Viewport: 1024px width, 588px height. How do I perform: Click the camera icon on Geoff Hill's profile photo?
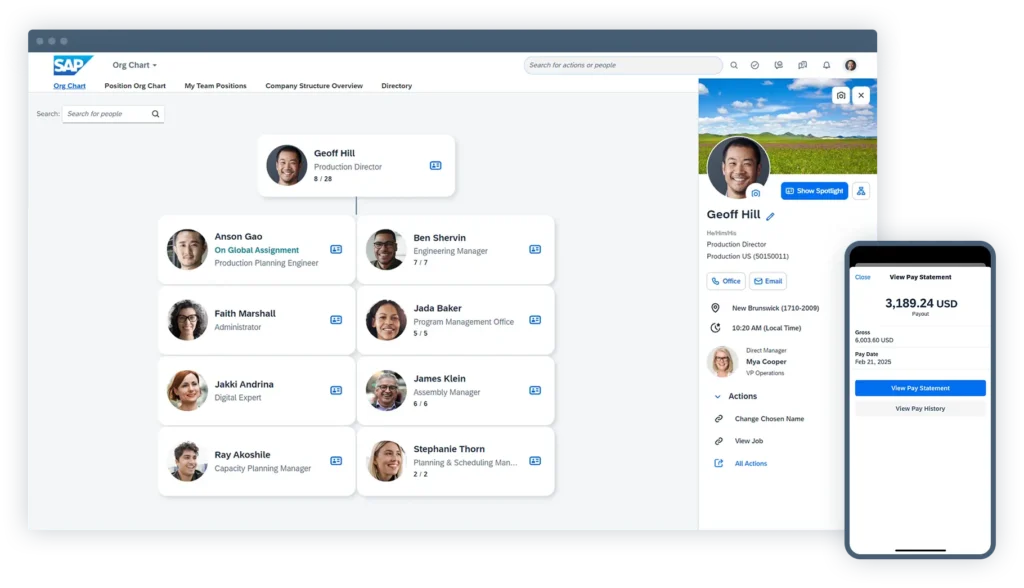pyautogui.click(x=755, y=193)
